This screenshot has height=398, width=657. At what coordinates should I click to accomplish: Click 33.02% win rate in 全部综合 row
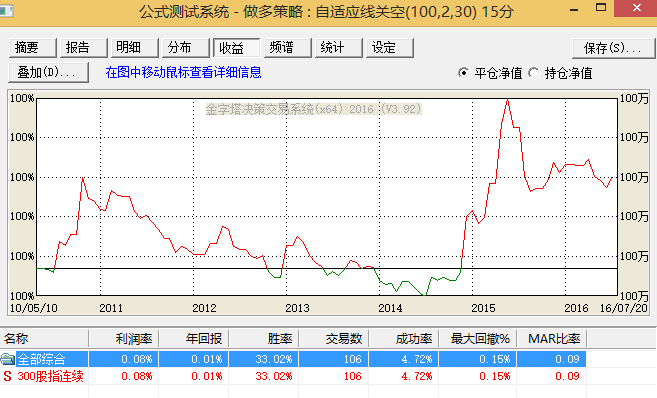pyautogui.click(x=274, y=359)
